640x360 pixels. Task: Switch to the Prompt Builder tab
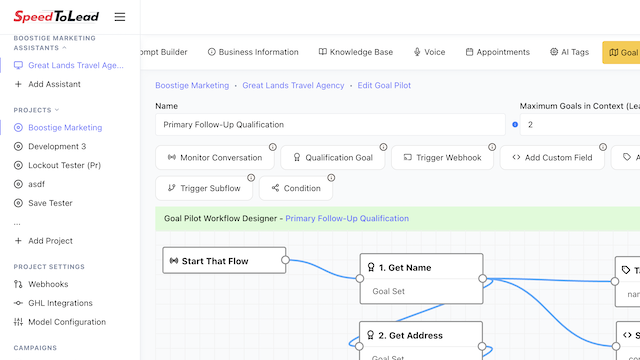point(164,52)
